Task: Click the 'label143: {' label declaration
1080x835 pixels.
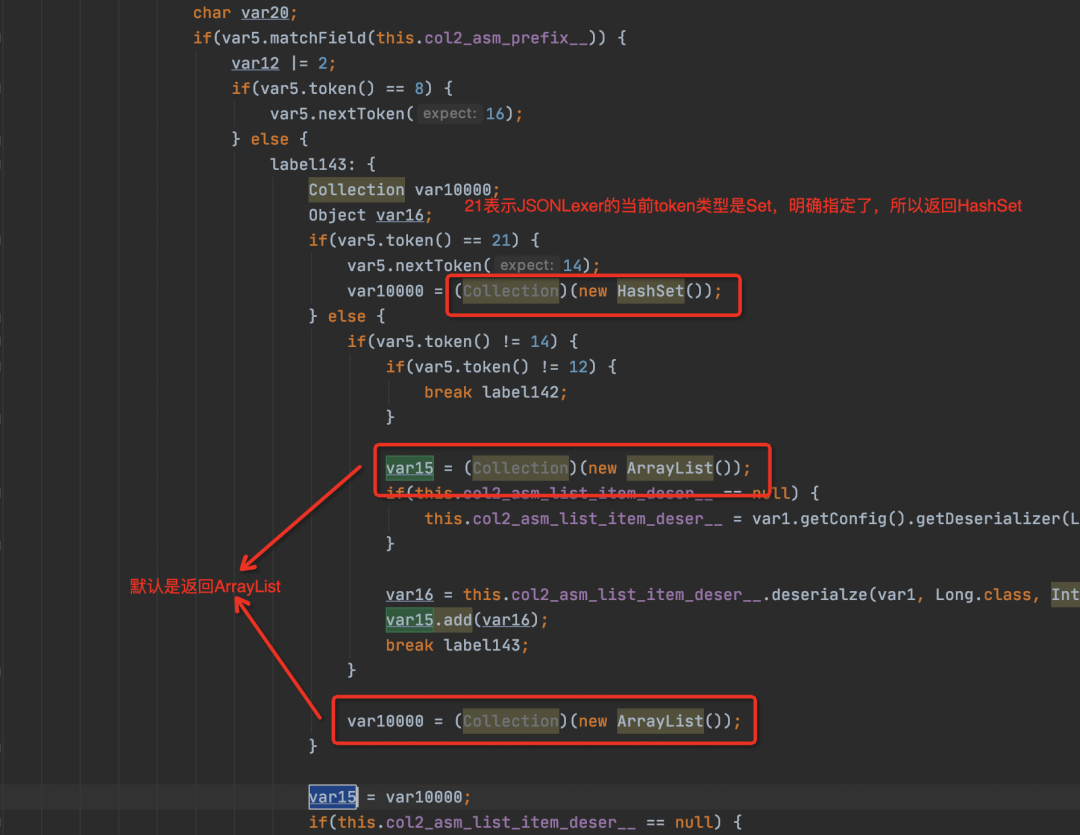Action: click(322, 165)
